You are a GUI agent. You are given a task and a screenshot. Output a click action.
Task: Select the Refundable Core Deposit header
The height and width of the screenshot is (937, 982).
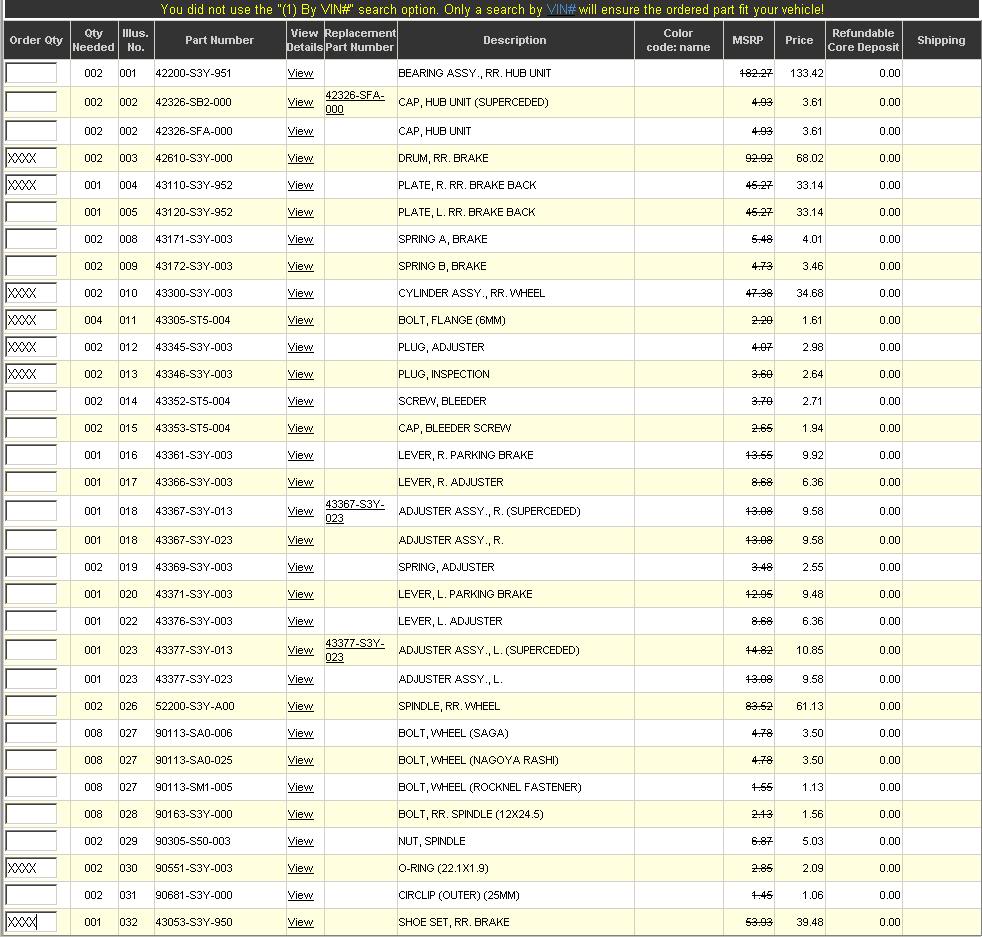863,40
